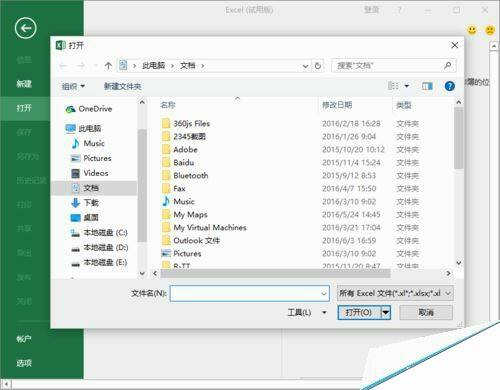This screenshot has height=390, width=500.
Task: Sort by the 名称 column header
Action: [168, 105]
